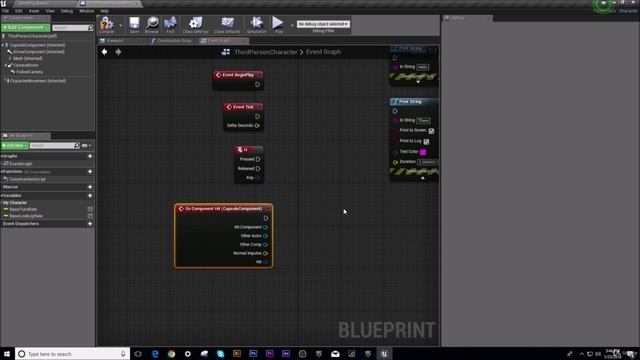Toggle BaseLookUpRate variable visibility
The image size is (640, 360).
(x=90, y=216)
